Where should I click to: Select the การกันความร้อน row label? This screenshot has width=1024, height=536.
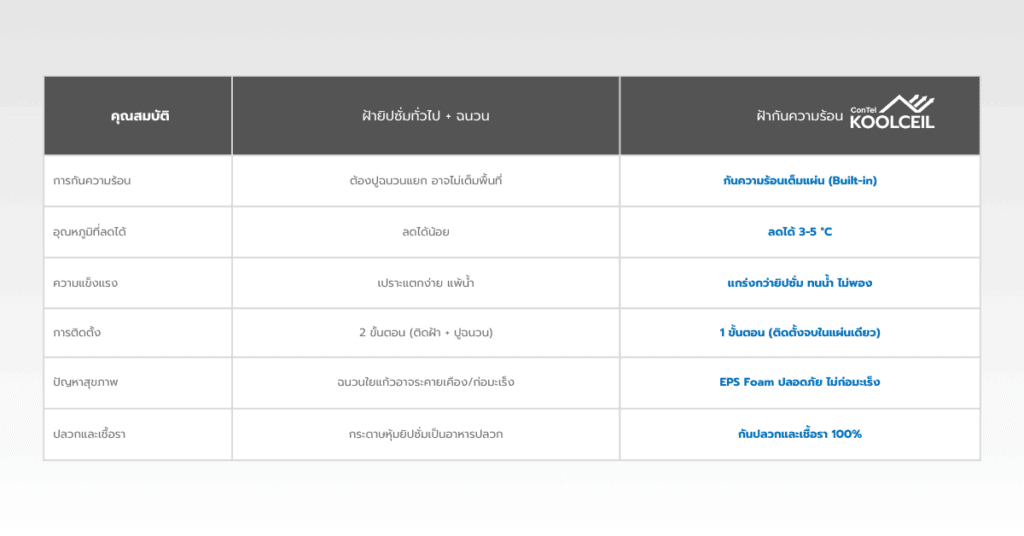pos(92,181)
